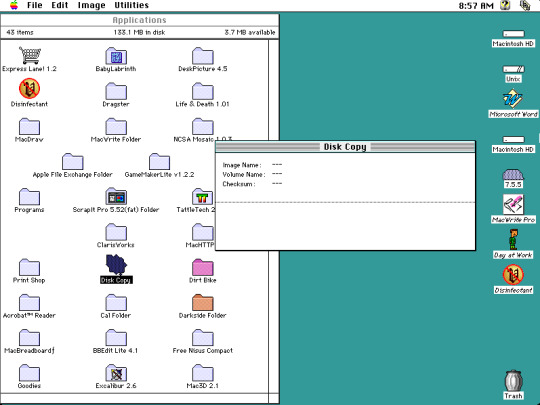Viewport: 540px width, 405px height.
Task: Select the MacWrite Pro desktop alias
Action: pyautogui.click(x=513, y=205)
